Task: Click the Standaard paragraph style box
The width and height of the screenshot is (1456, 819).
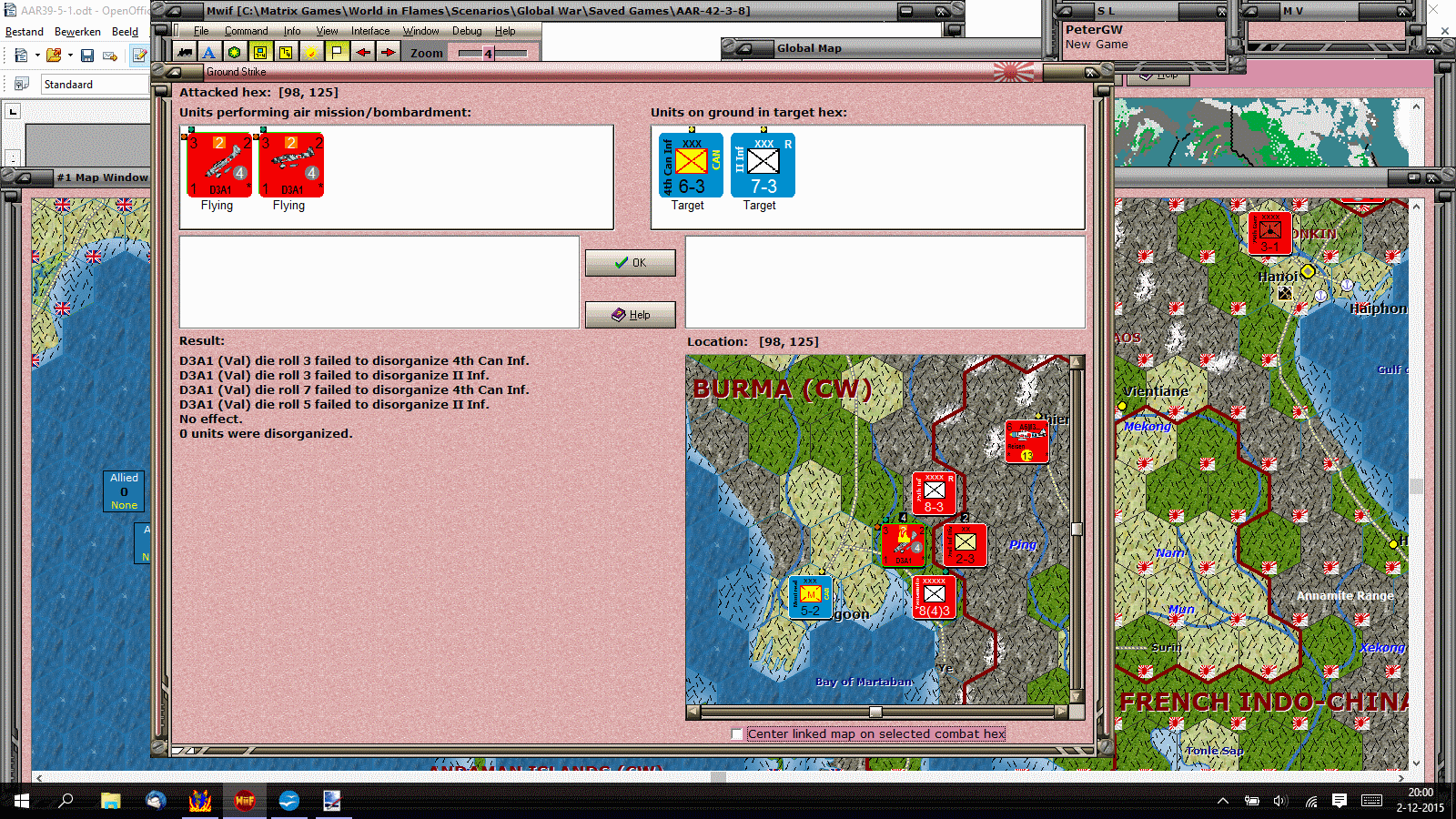Action: pyautogui.click(x=95, y=84)
